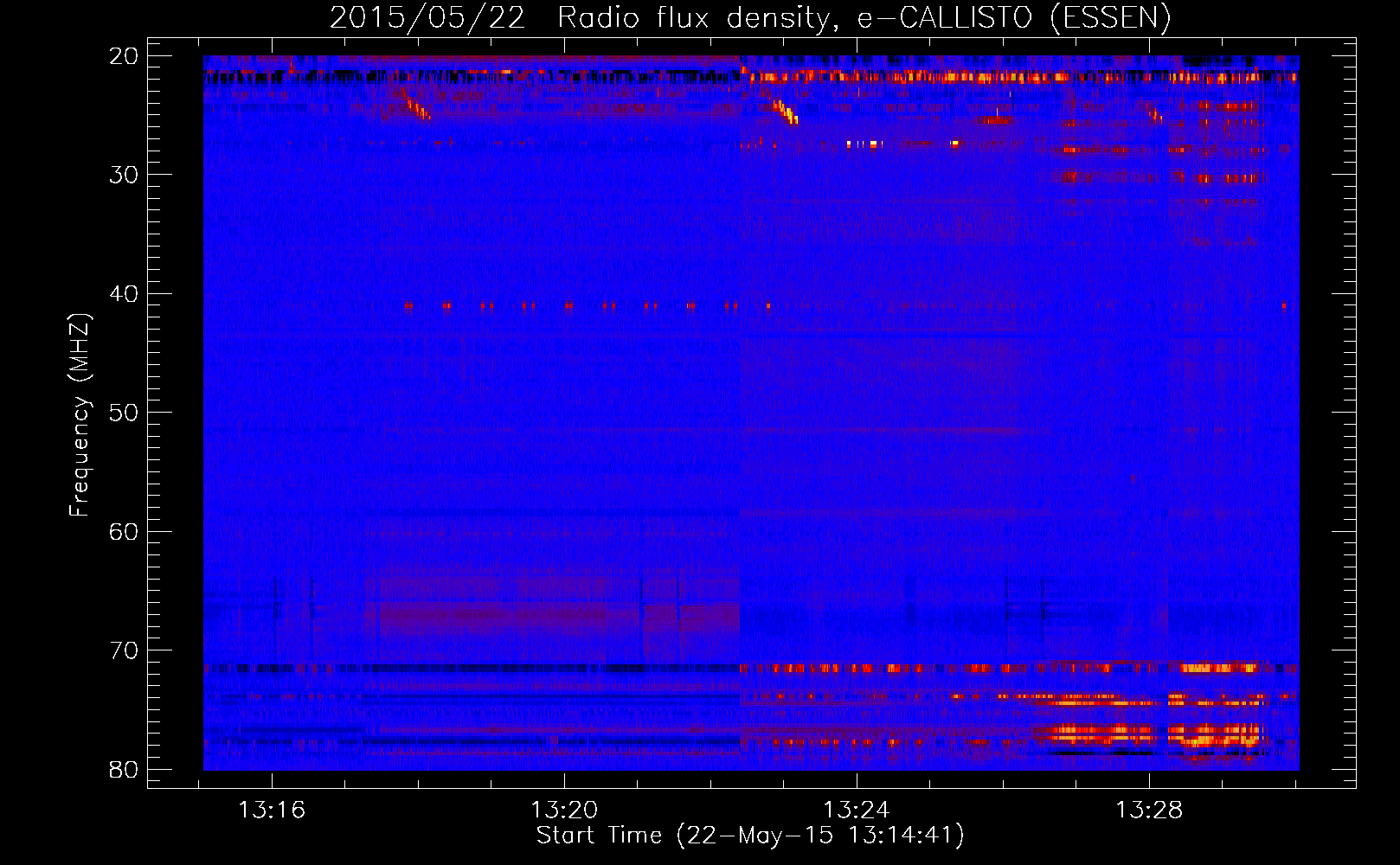Click the '60' frequency tick label
The height and width of the screenshot is (865, 1400).
coord(125,531)
